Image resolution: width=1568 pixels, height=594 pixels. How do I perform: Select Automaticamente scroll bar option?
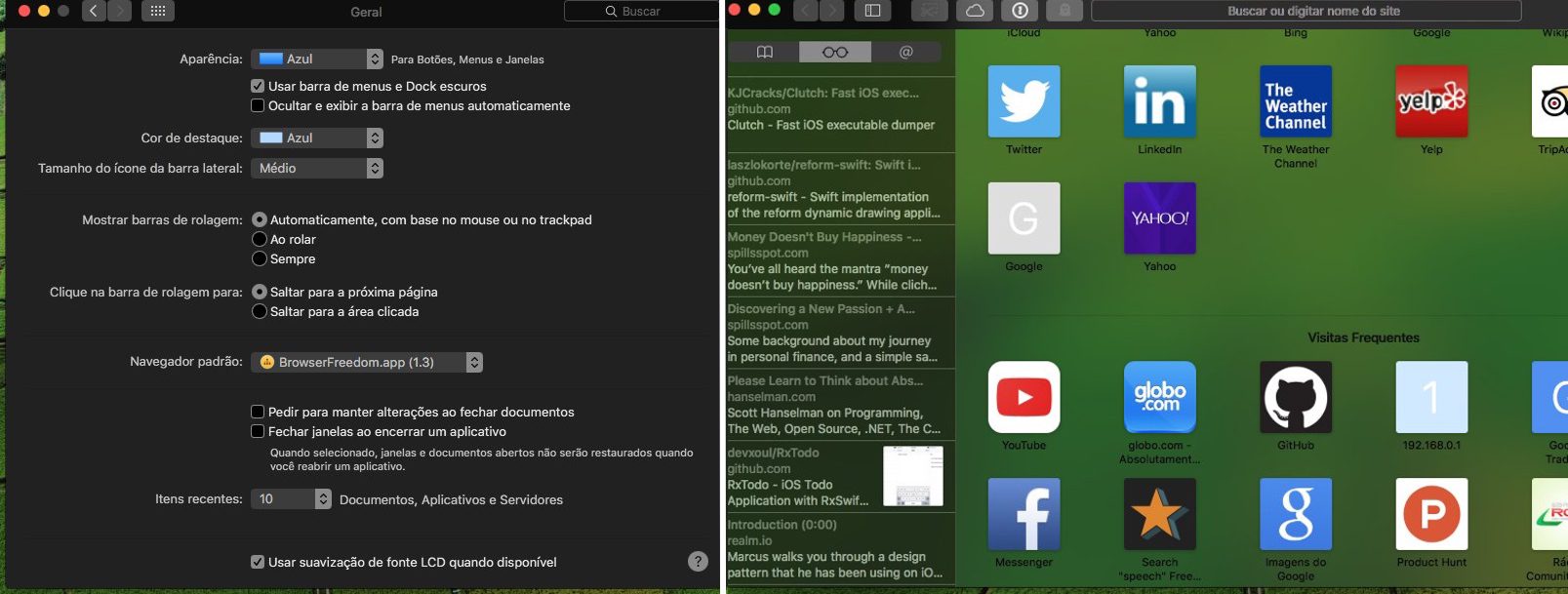click(x=260, y=219)
